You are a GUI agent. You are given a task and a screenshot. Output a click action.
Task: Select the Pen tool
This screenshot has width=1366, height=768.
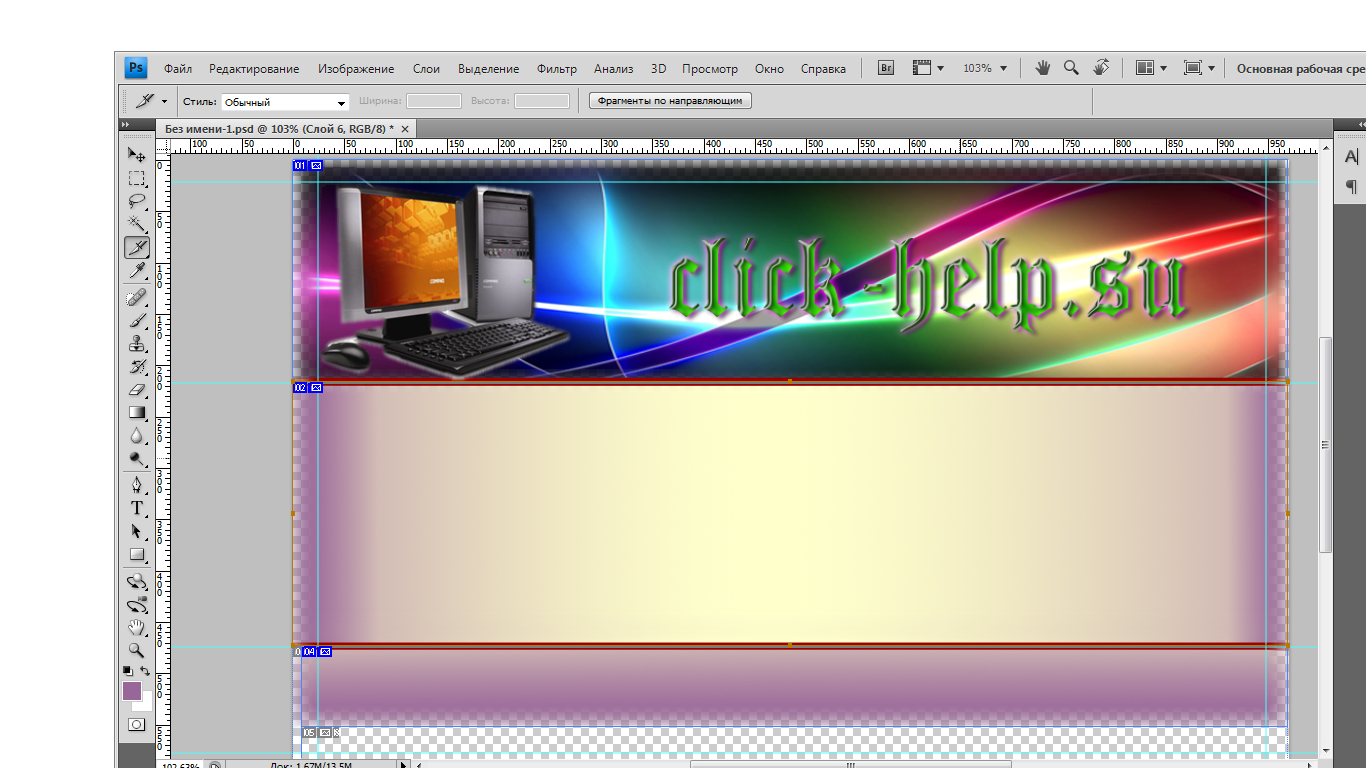(136, 485)
